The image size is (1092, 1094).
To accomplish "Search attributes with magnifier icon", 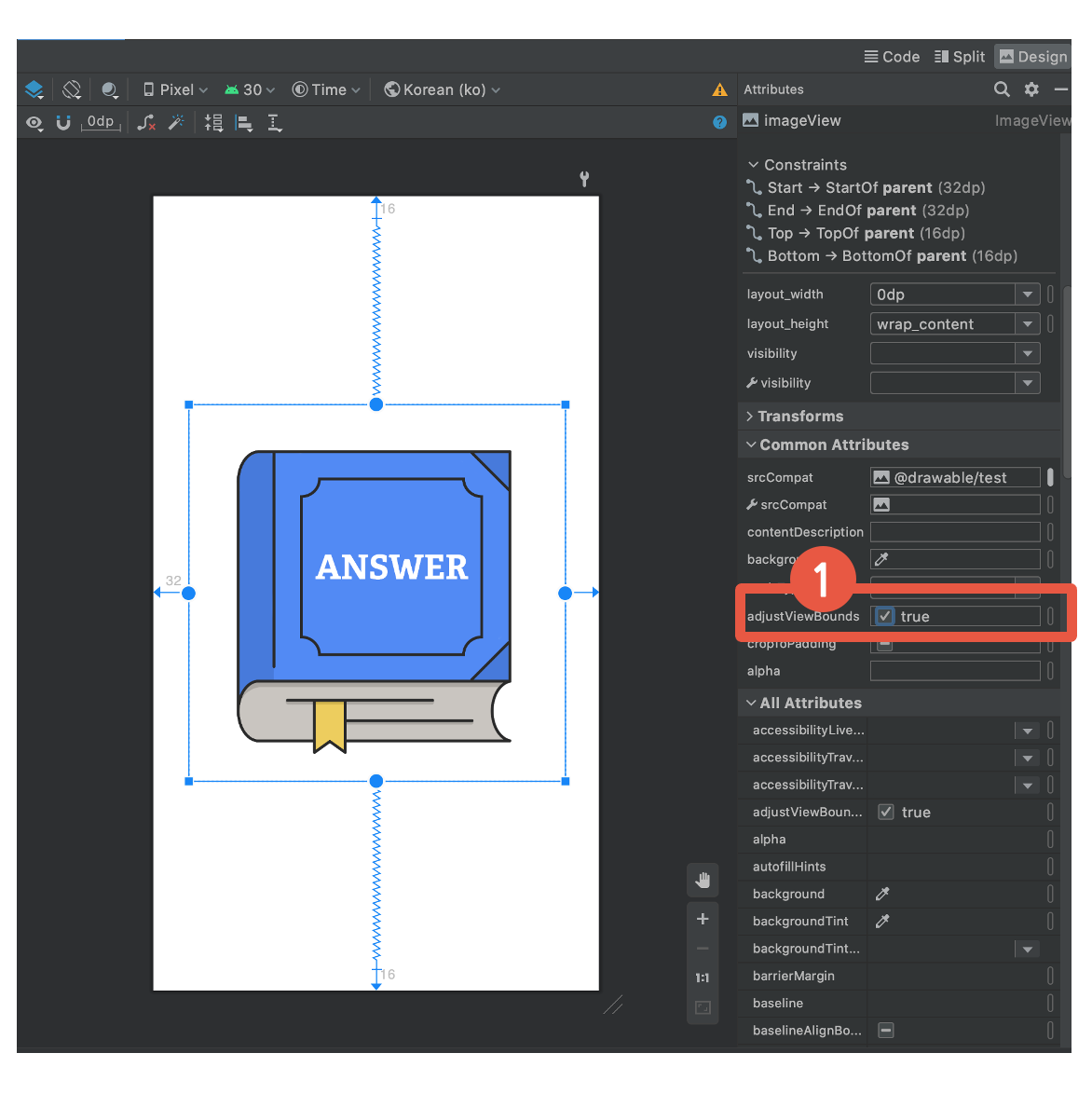I will pos(1002,89).
